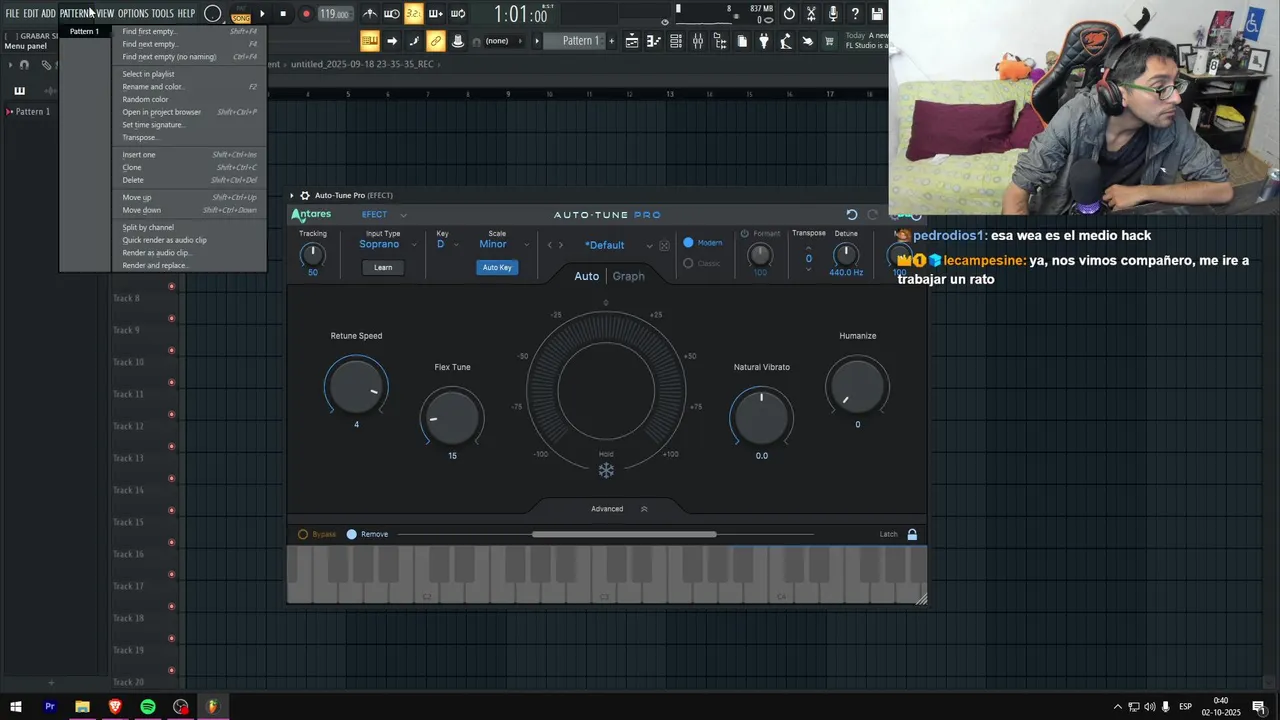
Task: Open the Channel rack view icon
Action: (x=676, y=41)
